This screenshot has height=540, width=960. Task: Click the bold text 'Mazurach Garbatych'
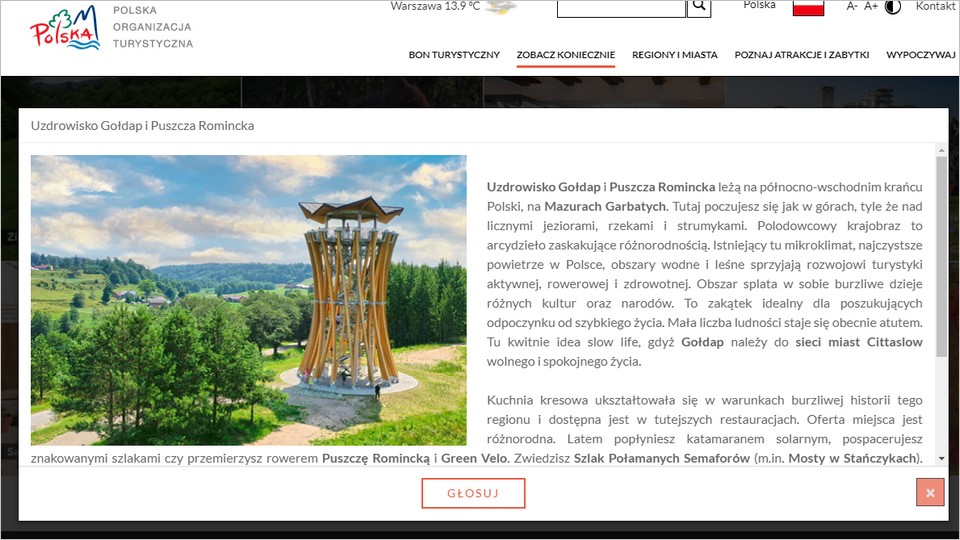click(x=605, y=206)
